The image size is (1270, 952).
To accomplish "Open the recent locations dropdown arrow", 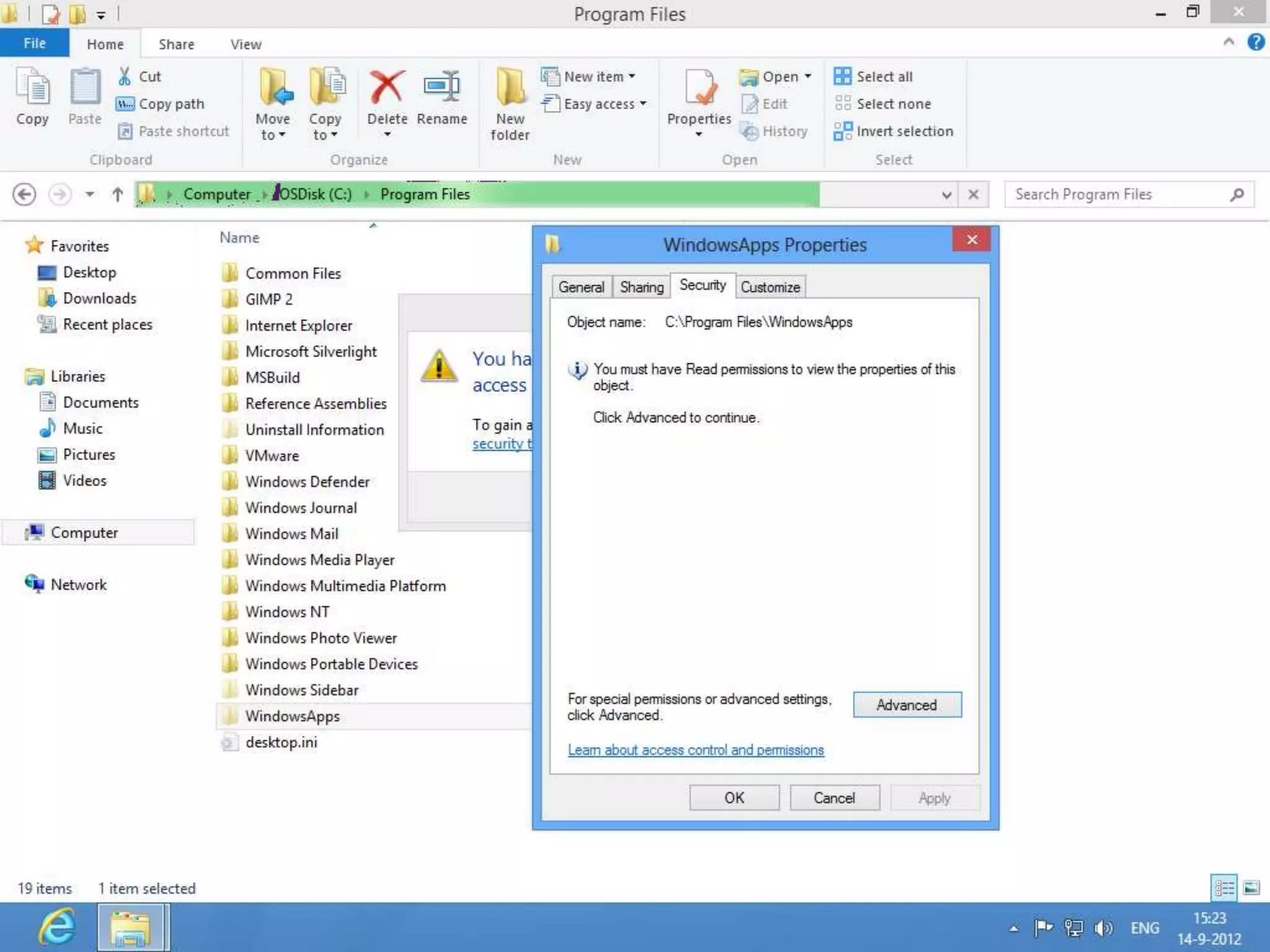I will (x=90, y=195).
